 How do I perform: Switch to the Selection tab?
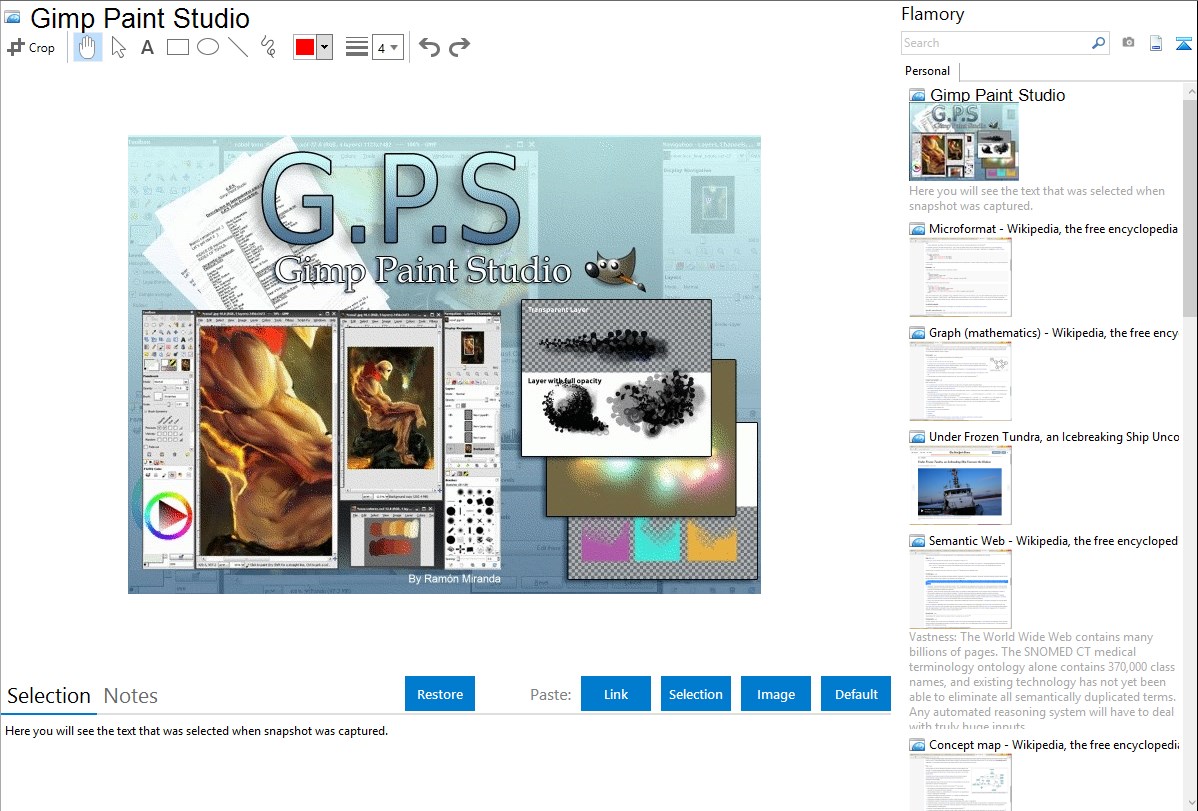click(x=49, y=696)
